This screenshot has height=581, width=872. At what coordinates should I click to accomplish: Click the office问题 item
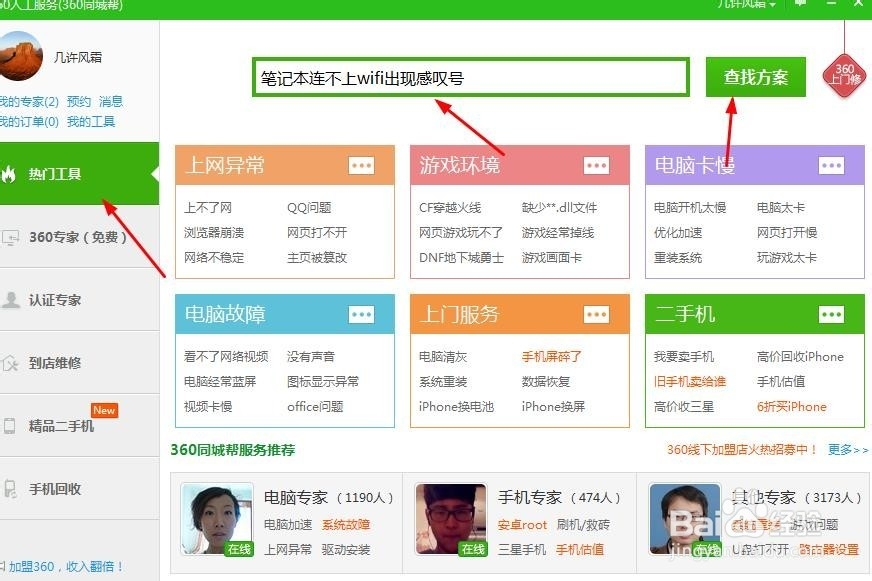pos(315,406)
